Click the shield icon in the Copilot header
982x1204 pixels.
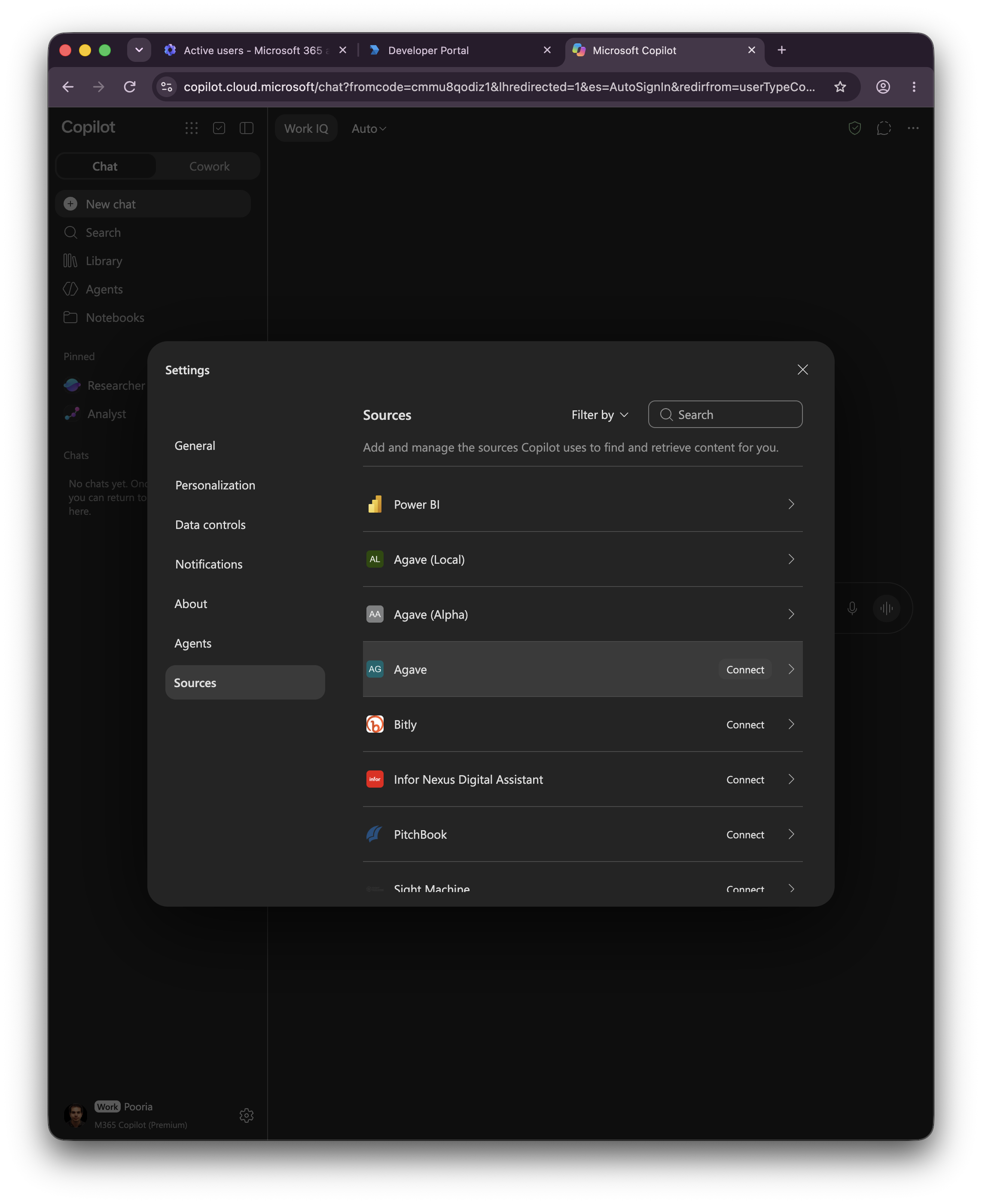click(x=854, y=128)
